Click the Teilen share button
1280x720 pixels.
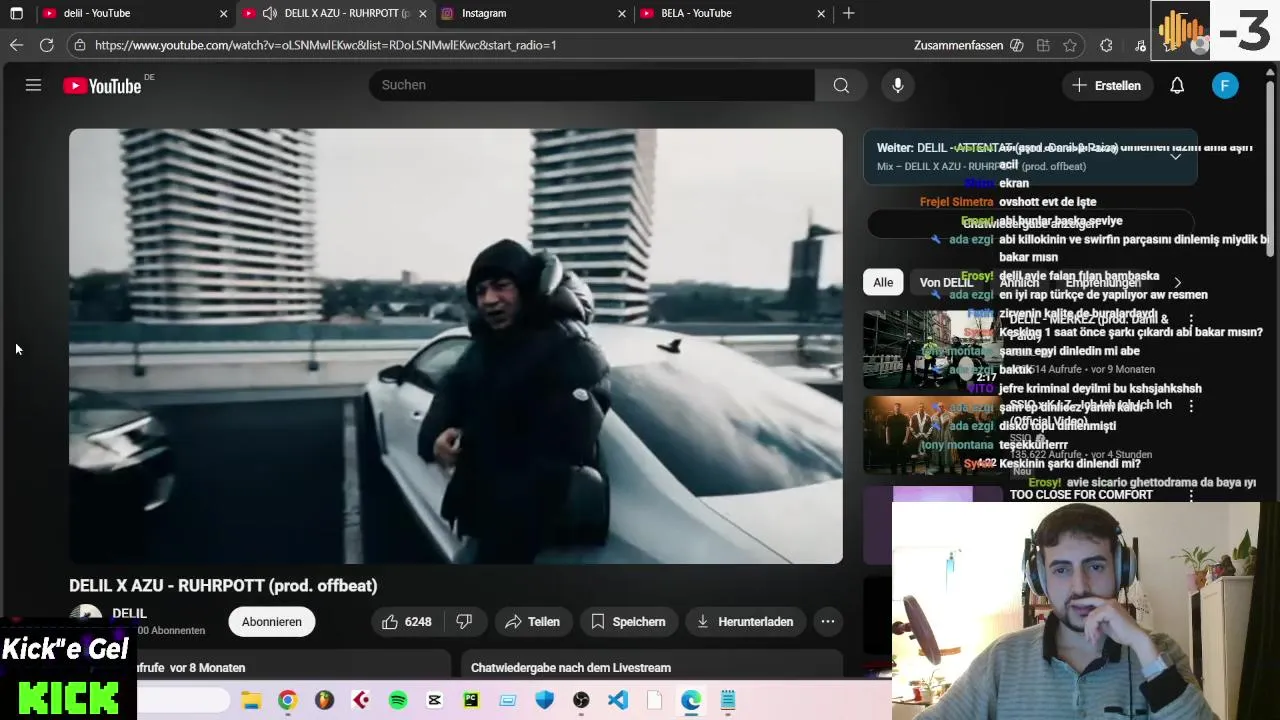click(532, 622)
